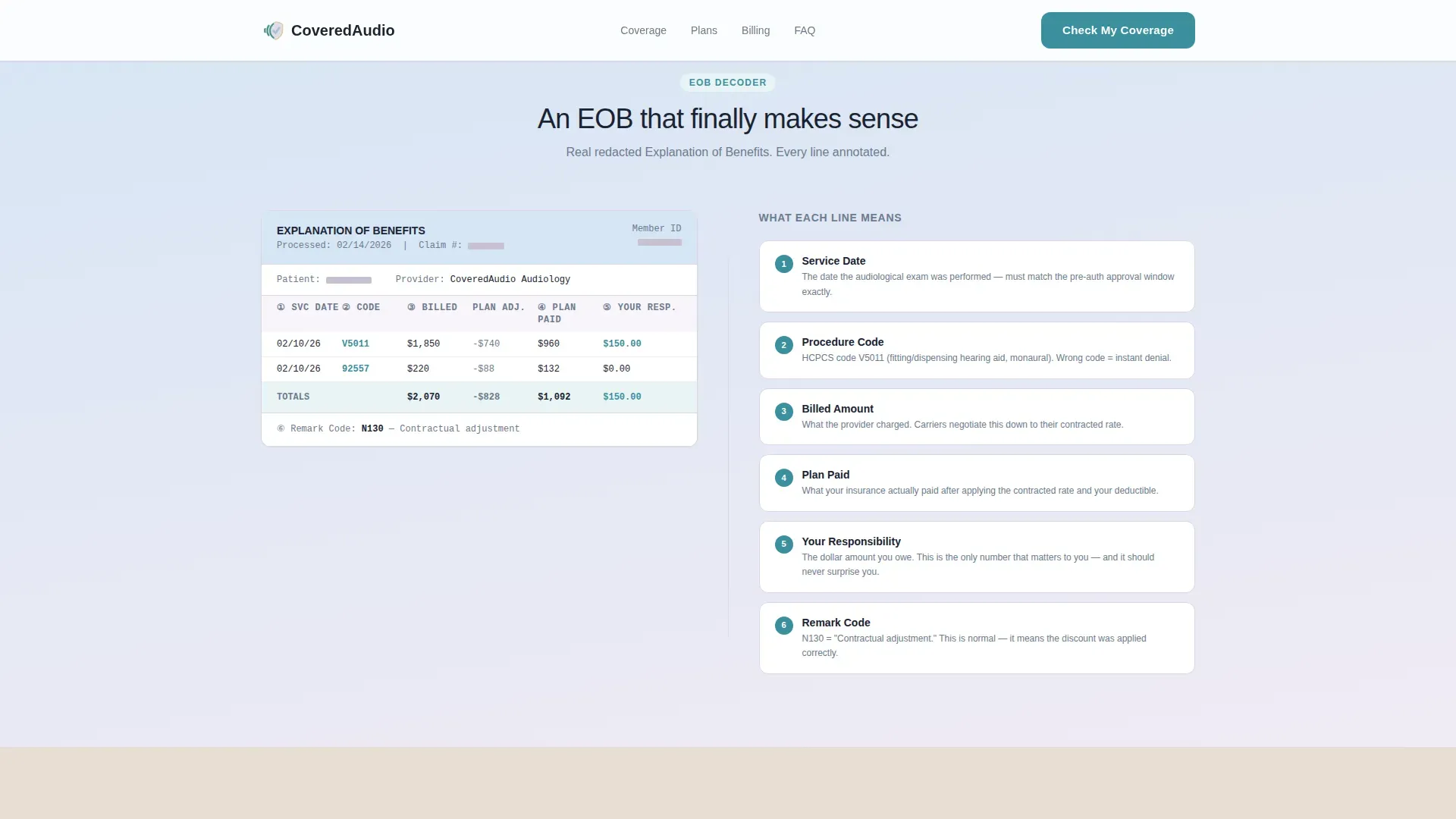Click numbered badge 6 beside Remark Code
Image resolution: width=1456 pixels, height=819 pixels.
(x=784, y=626)
